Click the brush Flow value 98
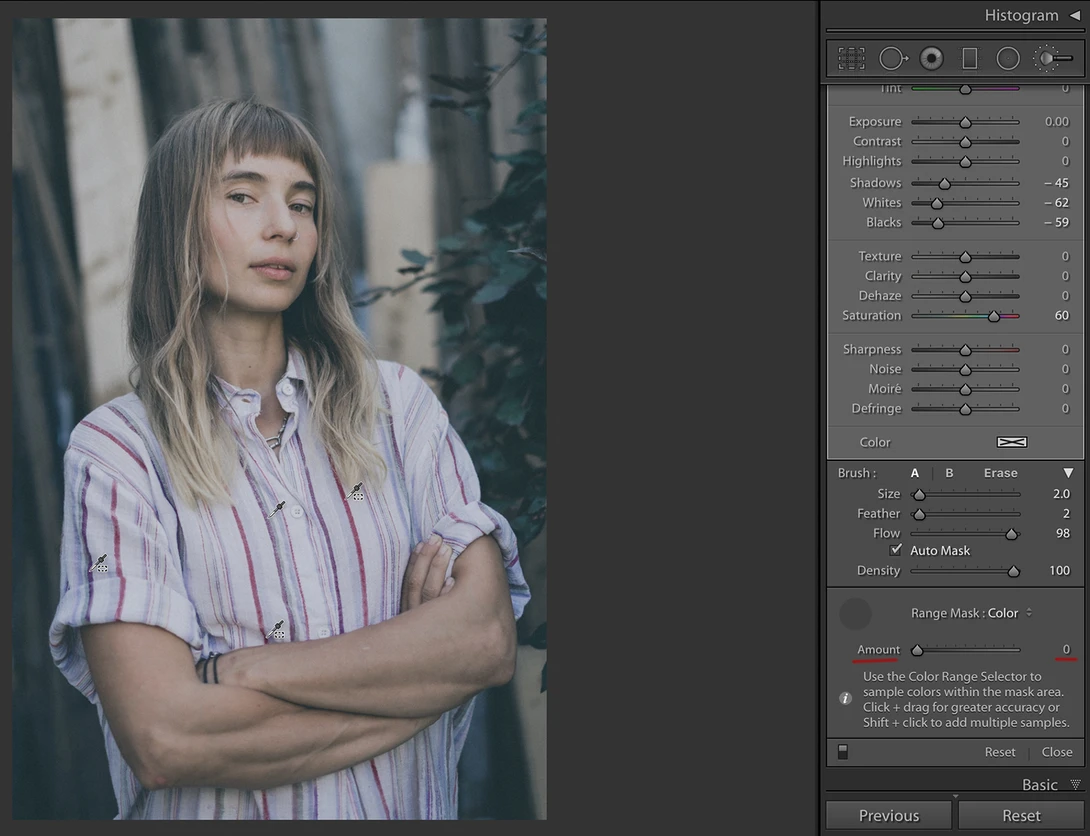 click(1063, 533)
